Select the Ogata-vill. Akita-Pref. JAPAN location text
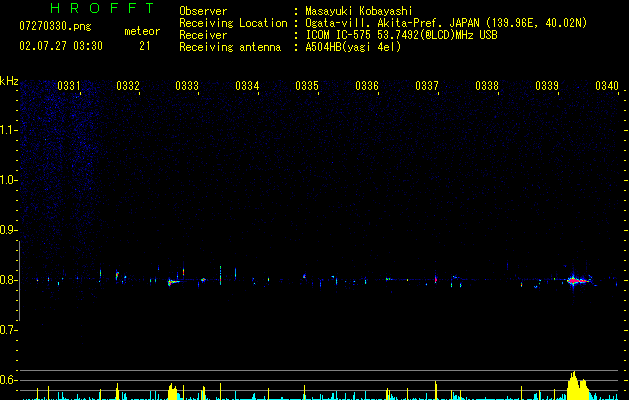The width and height of the screenshot is (629, 400). coord(446,23)
